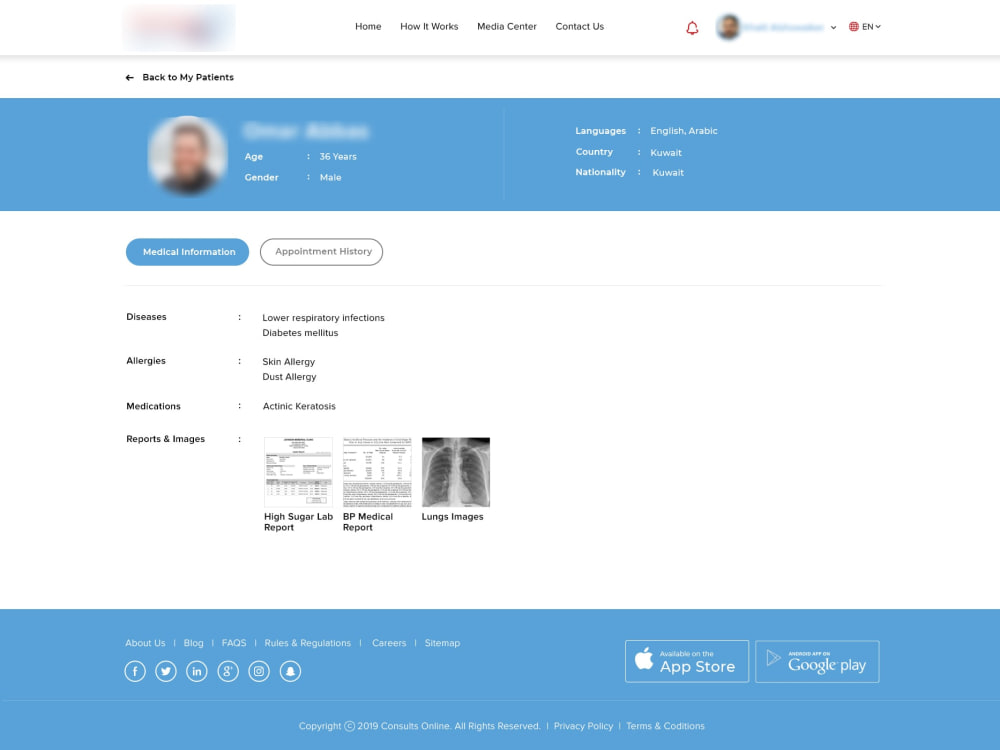Select the Medical Information tab
Screen dimensions: 1000x750
click(x=188, y=252)
